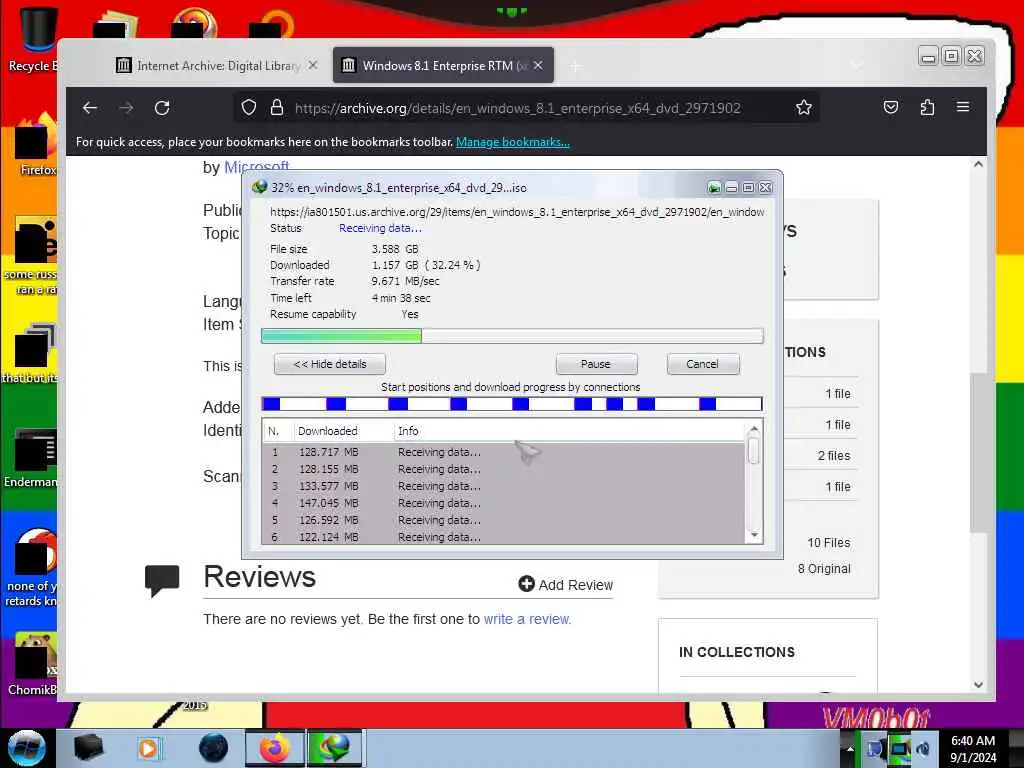Go back with the browser back arrow
This screenshot has width=1024, height=768.
(90, 108)
